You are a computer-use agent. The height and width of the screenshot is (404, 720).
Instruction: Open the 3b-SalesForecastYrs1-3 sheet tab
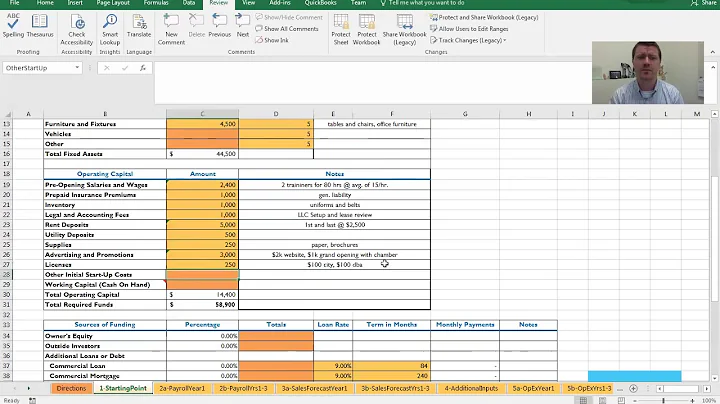point(395,388)
